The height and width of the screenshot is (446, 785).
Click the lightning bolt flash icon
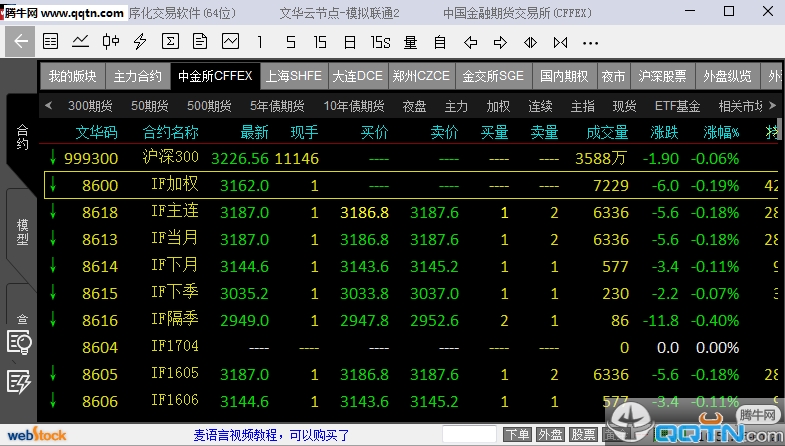point(140,42)
